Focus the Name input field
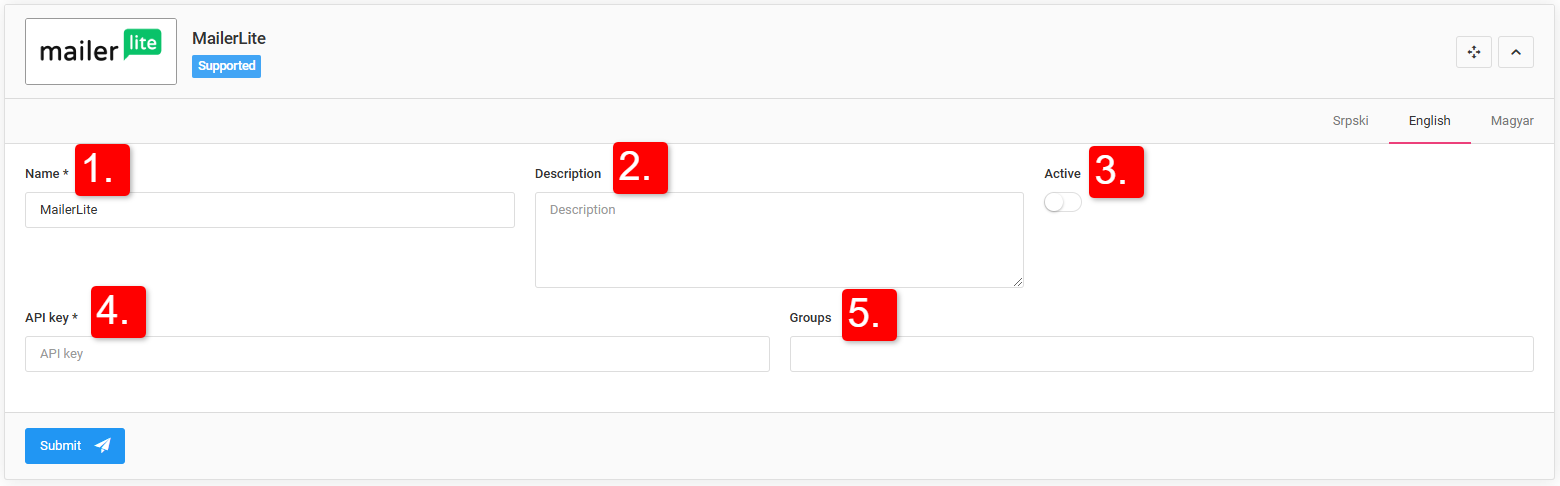The height and width of the screenshot is (486, 1560). coord(270,210)
